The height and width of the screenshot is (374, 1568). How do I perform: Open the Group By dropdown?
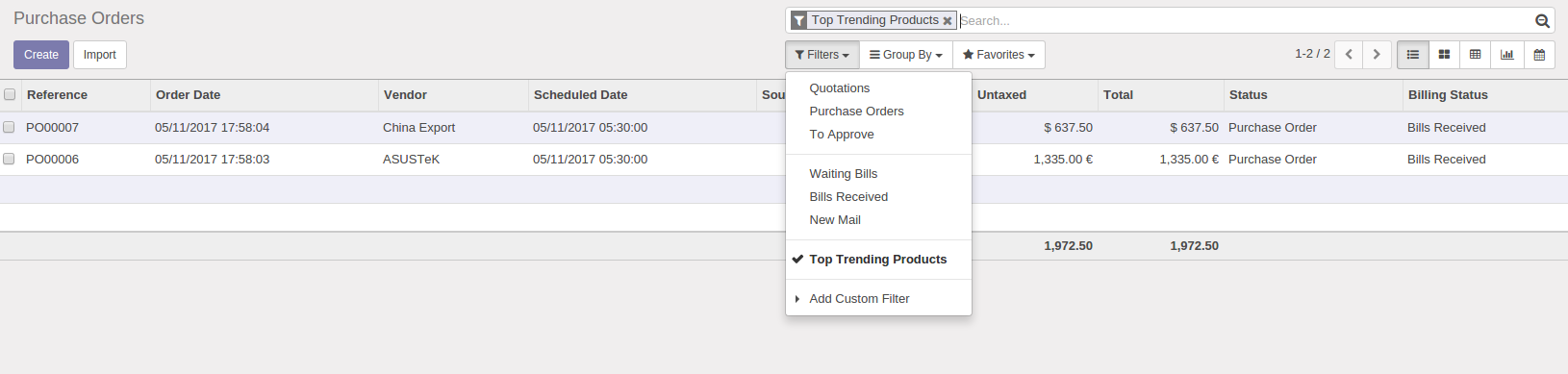tap(906, 55)
